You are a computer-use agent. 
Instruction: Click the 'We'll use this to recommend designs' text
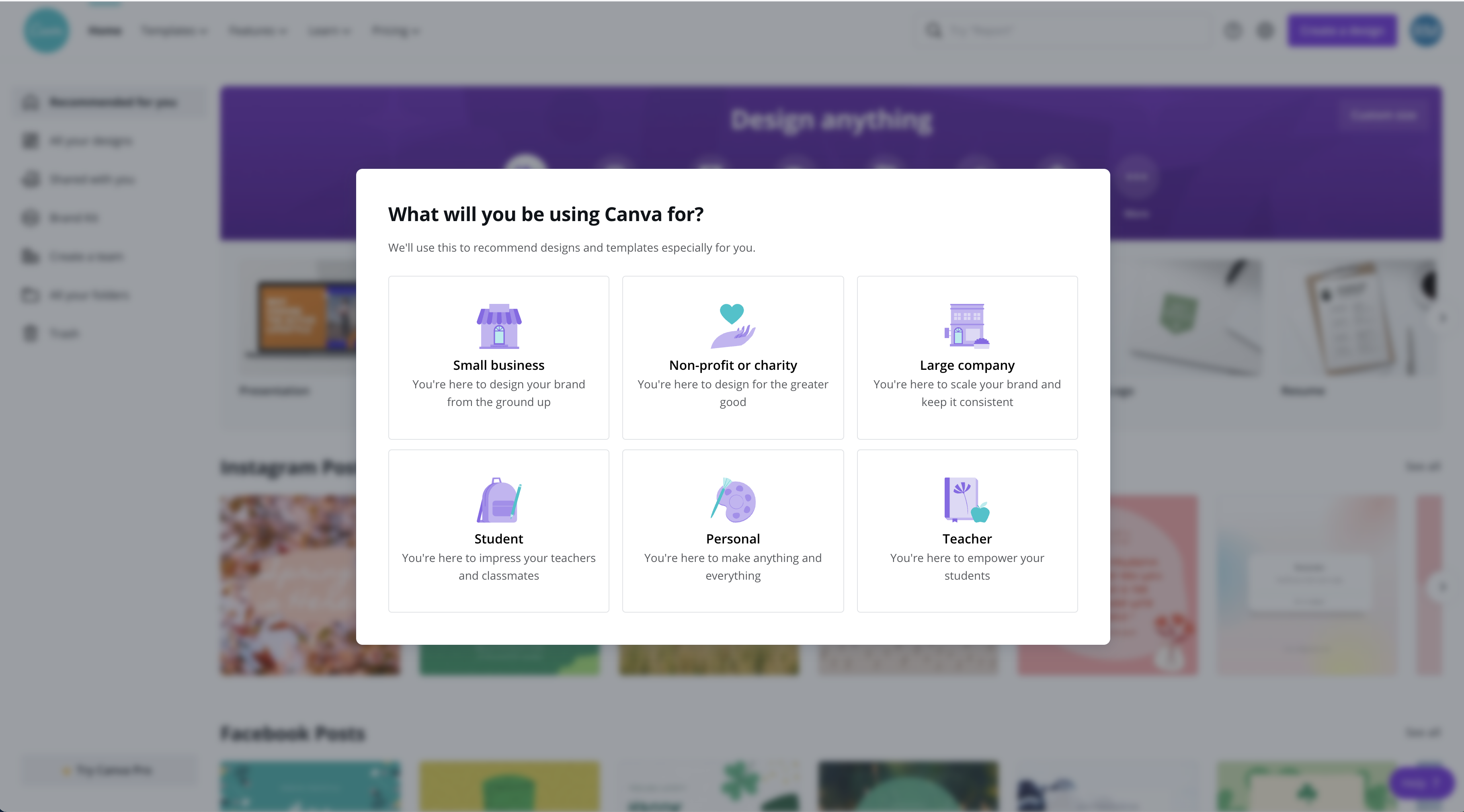[571, 248]
